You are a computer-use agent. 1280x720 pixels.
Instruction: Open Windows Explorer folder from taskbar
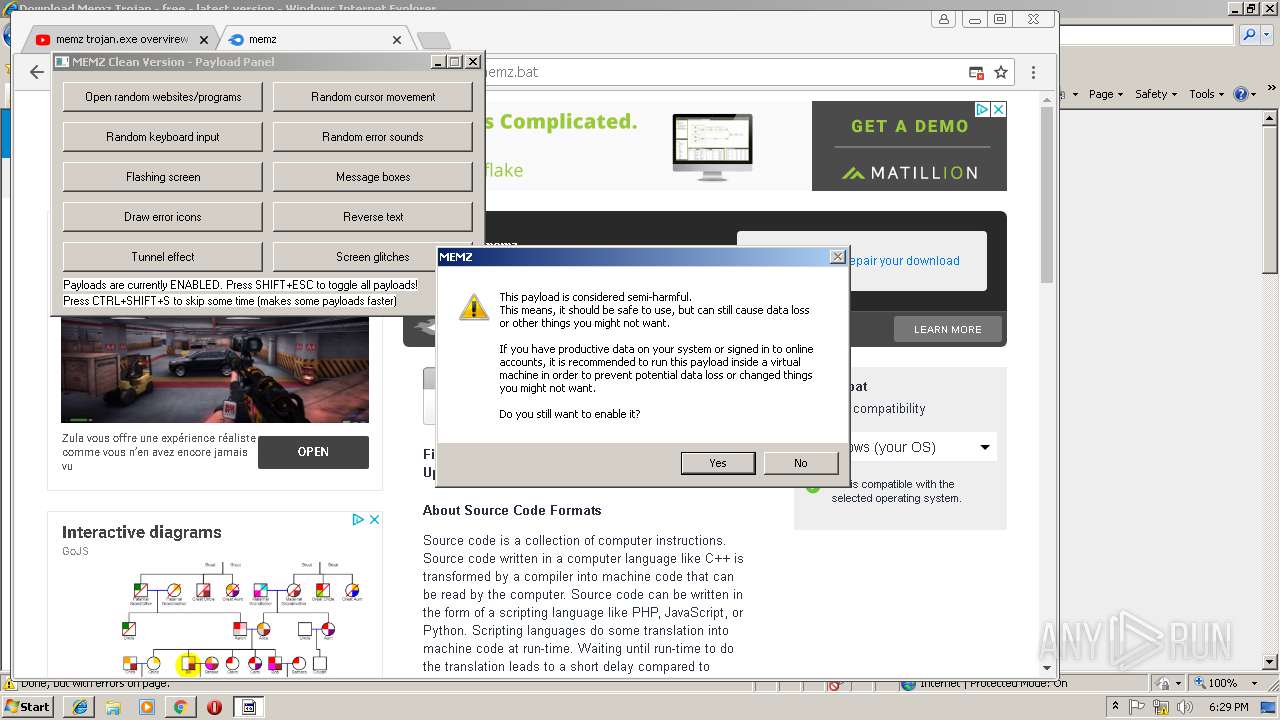[x=113, y=707]
